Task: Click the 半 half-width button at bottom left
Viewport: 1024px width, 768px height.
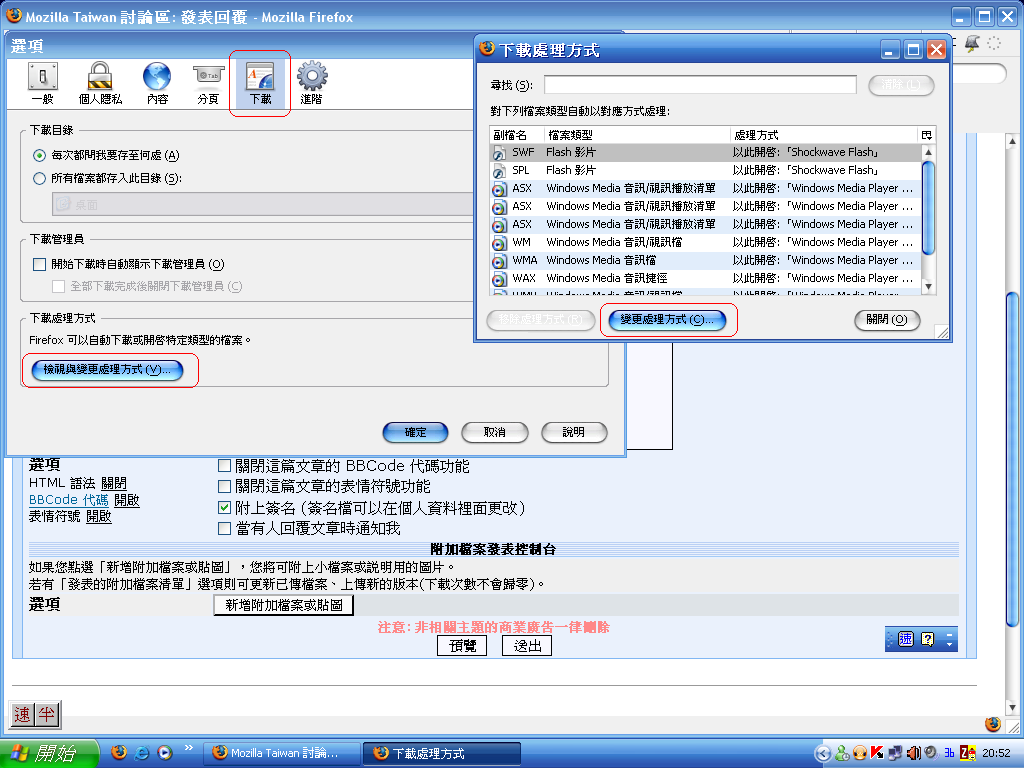Action: tap(46, 714)
